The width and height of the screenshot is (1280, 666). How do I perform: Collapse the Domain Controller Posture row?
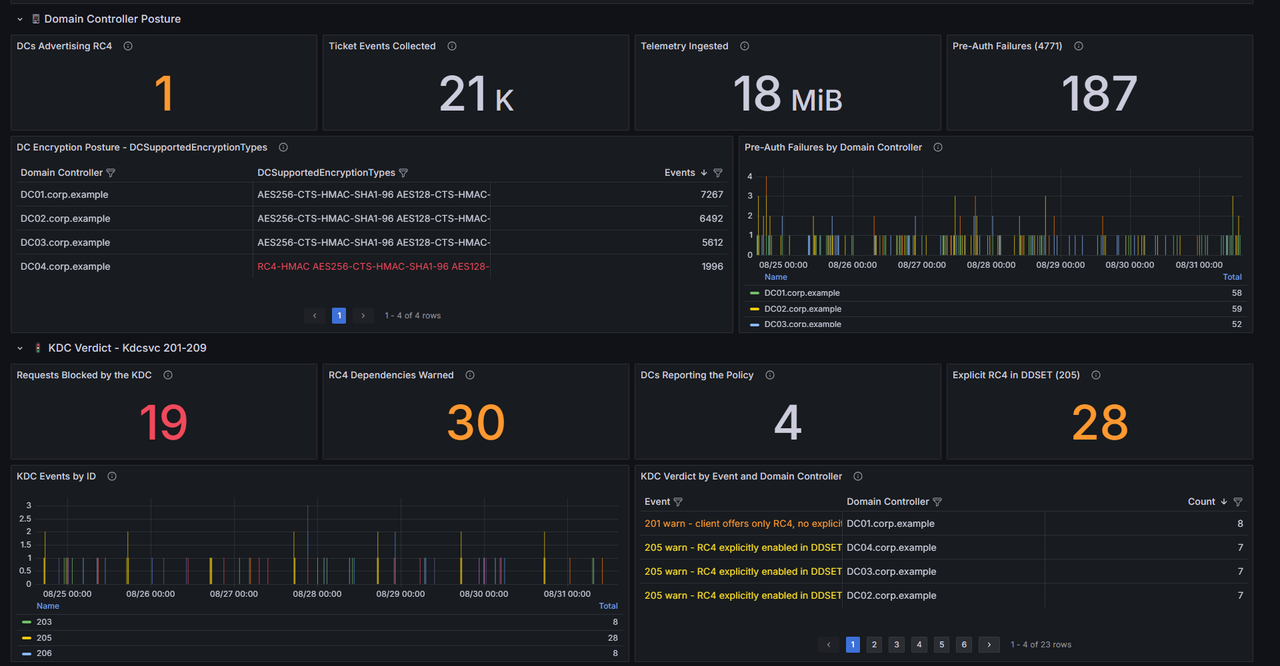coord(20,19)
